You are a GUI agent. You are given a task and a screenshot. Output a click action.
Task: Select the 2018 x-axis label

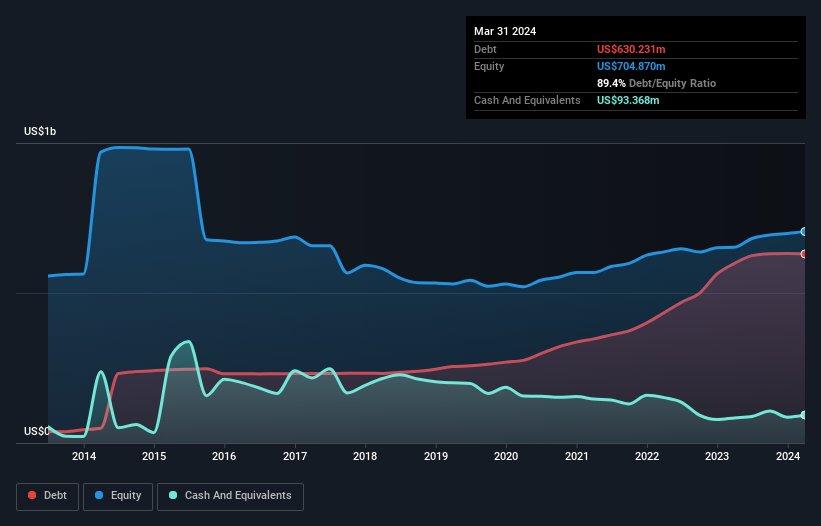pos(365,456)
